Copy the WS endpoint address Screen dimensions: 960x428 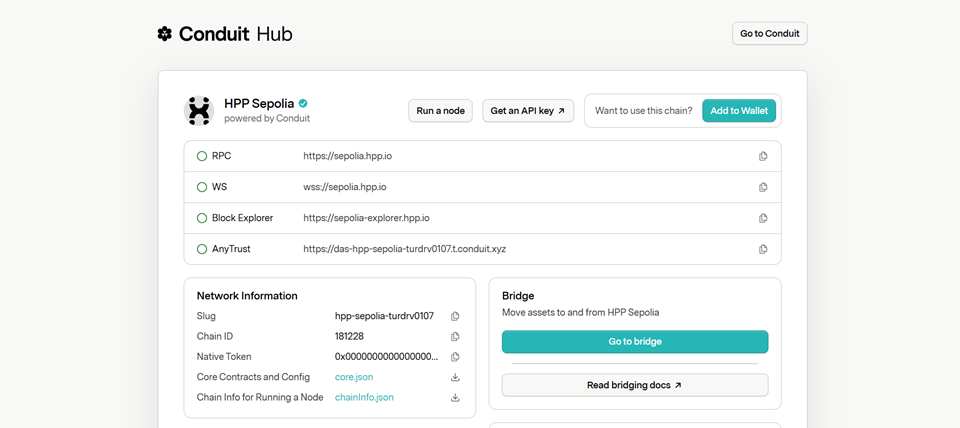coord(763,187)
